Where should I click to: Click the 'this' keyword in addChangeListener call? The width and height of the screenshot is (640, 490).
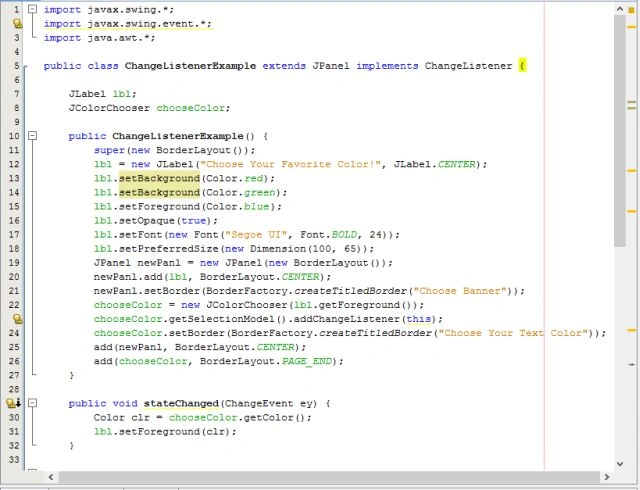(418, 319)
